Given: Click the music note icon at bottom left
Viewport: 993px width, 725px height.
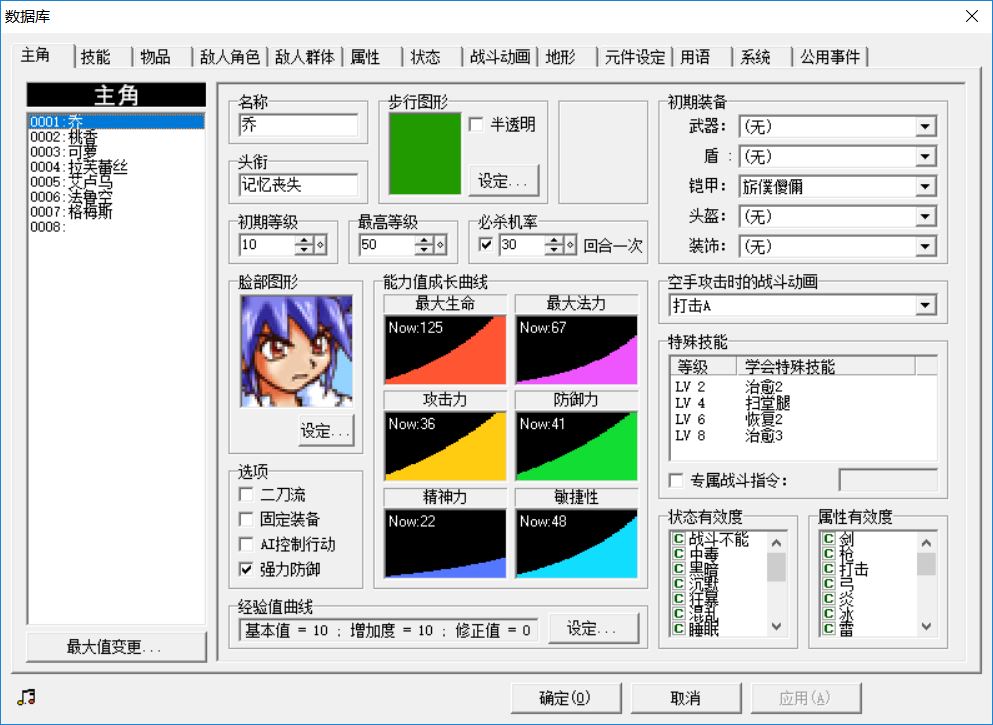Looking at the screenshot, I should (x=26, y=697).
